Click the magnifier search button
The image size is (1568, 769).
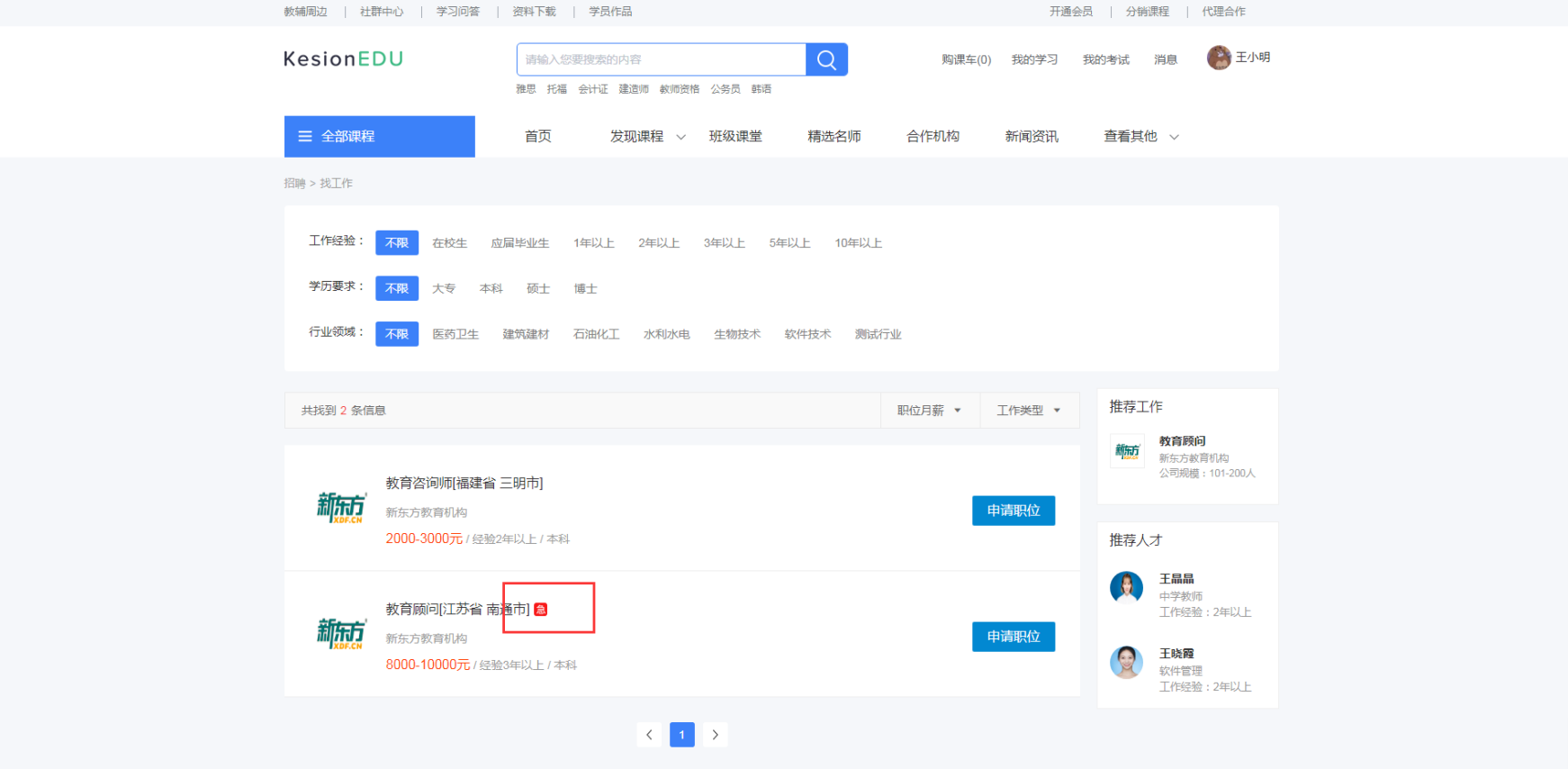click(826, 59)
